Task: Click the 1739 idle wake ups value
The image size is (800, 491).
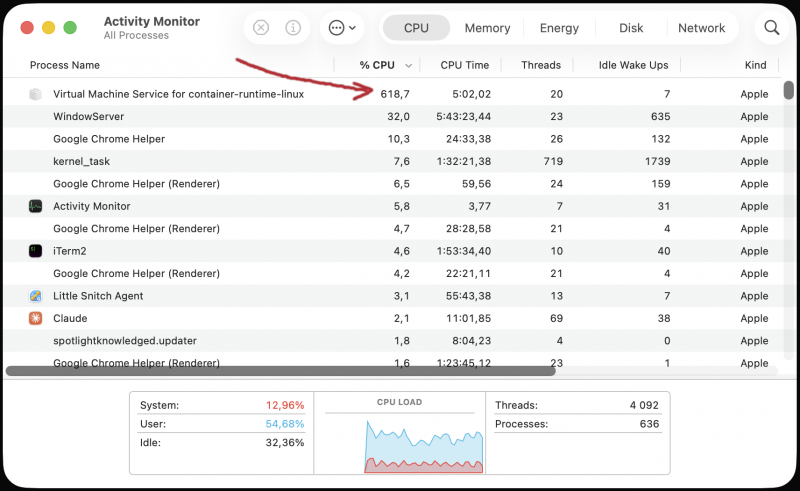Action: pos(657,161)
